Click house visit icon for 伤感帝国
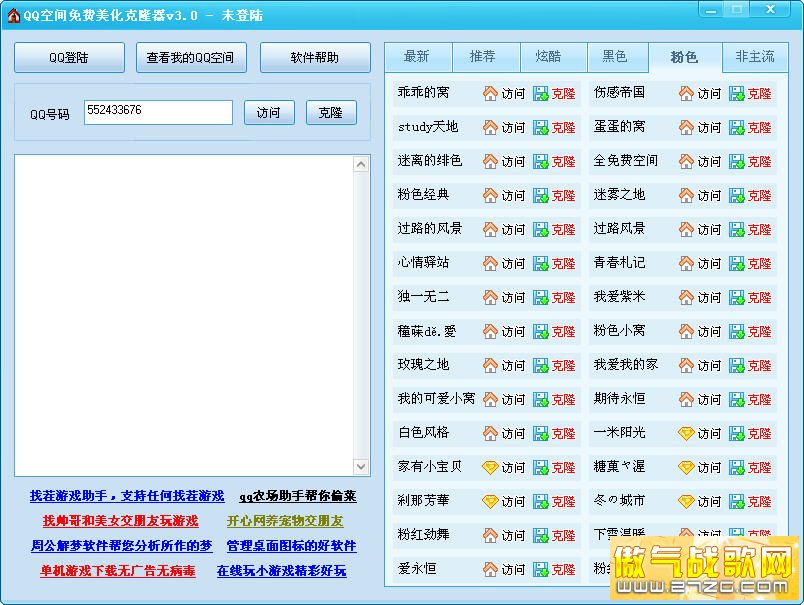The height and width of the screenshot is (605, 804). pyautogui.click(x=686, y=93)
